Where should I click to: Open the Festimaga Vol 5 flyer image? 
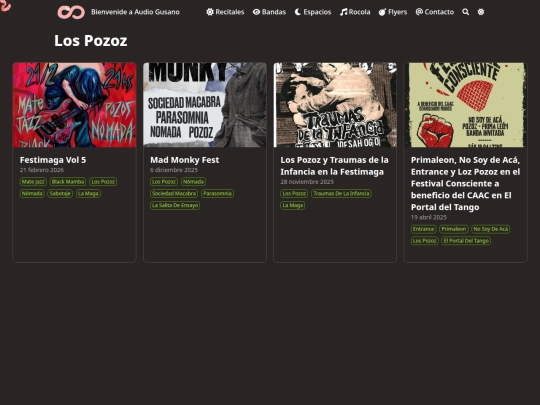point(74,105)
